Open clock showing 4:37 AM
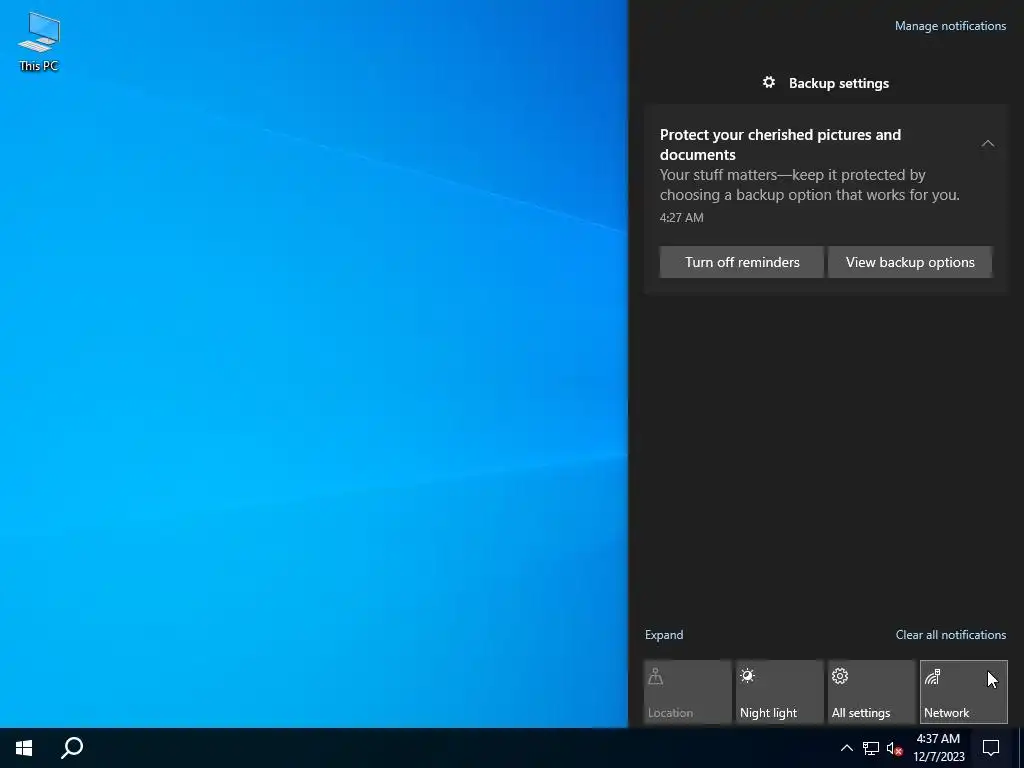The height and width of the screenshot is (768, 1024). click(938, 748)
